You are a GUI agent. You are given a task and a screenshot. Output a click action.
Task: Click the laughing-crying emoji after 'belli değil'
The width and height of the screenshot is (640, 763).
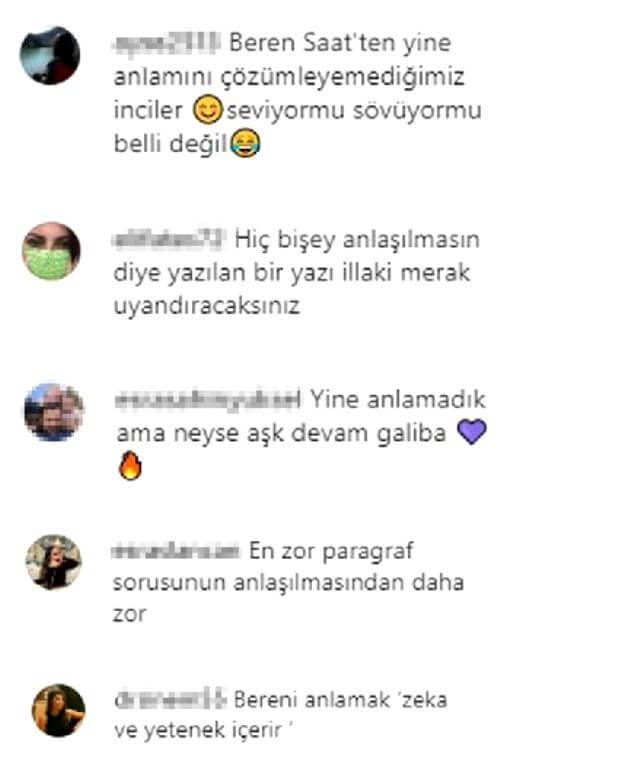[x=246, y=143]
